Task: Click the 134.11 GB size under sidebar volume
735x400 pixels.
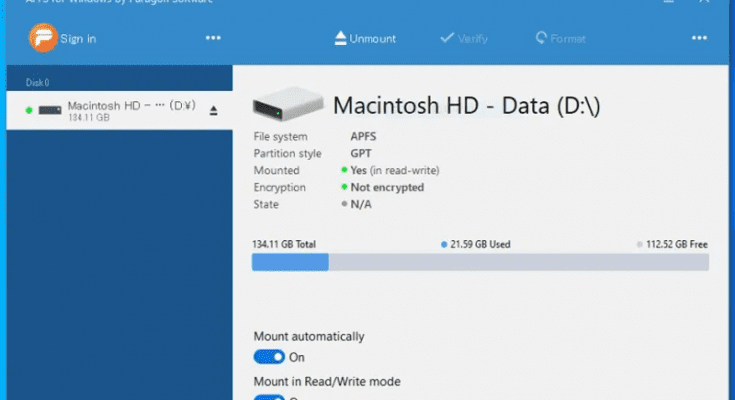Action: point(89,118)
